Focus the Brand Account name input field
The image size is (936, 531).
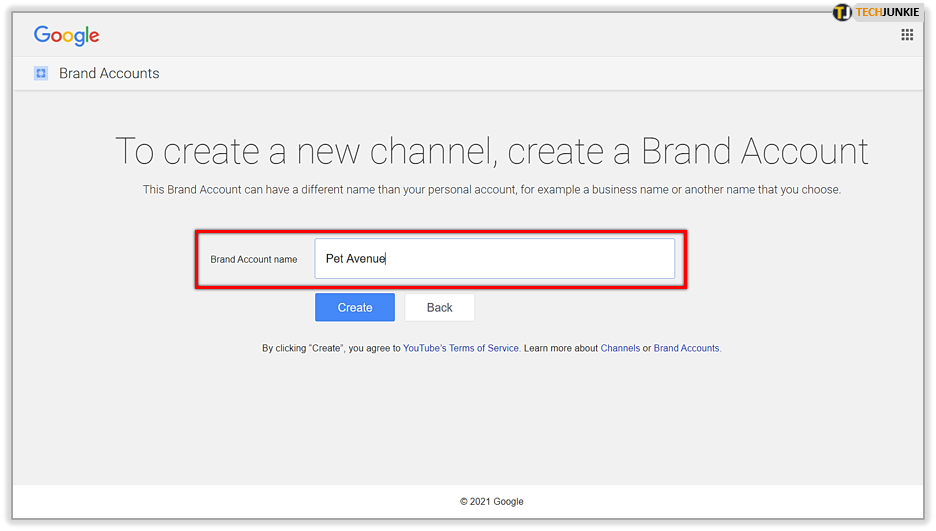tap(494, 258)
